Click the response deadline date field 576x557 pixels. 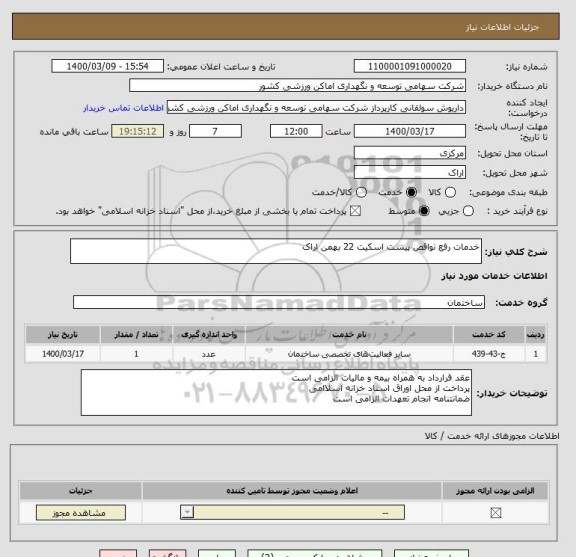click(x=410, y=131)
